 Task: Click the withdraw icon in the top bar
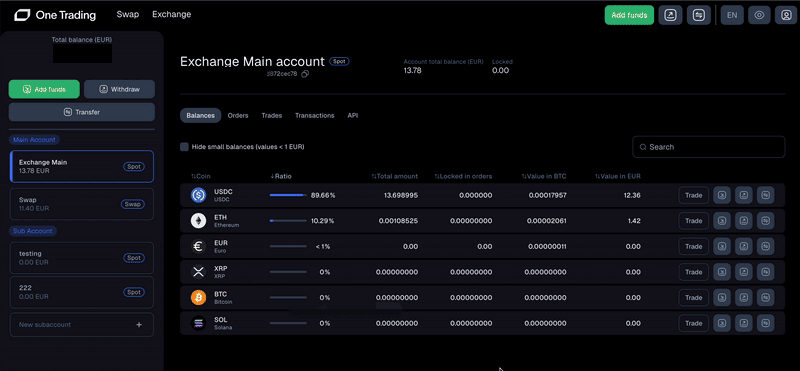[670, 15]
